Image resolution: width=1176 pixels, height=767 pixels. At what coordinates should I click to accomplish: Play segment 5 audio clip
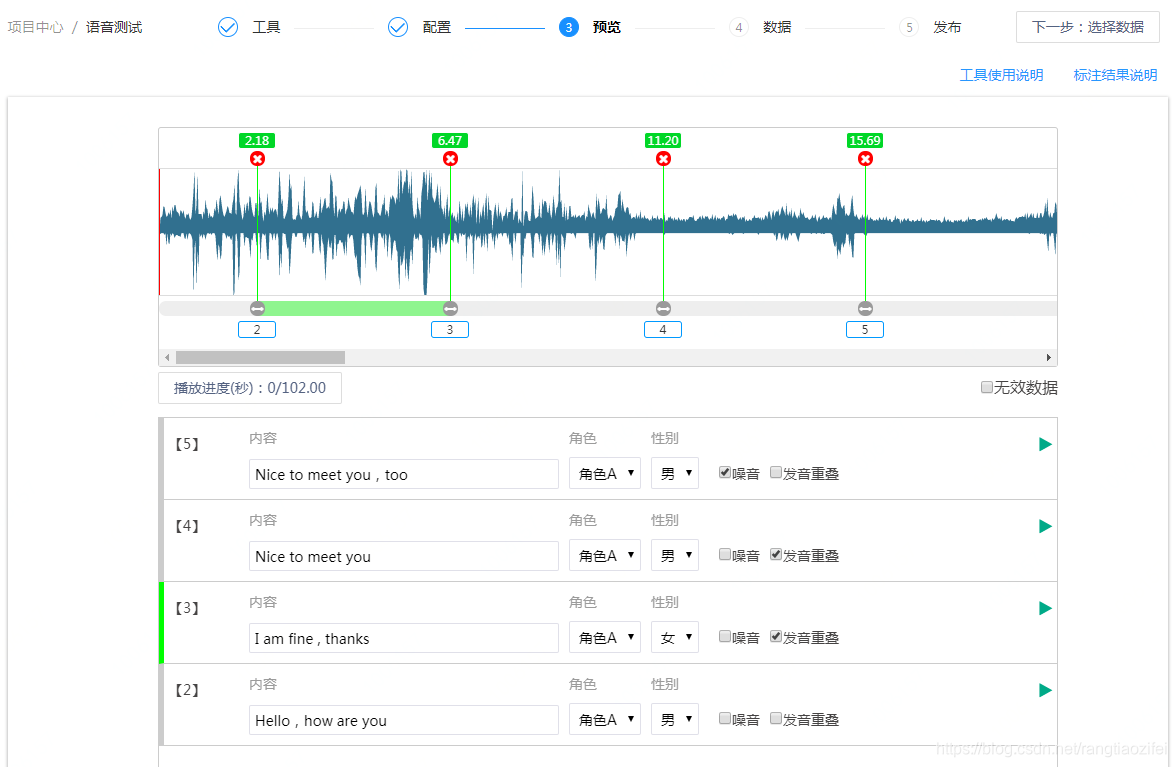1045,445
